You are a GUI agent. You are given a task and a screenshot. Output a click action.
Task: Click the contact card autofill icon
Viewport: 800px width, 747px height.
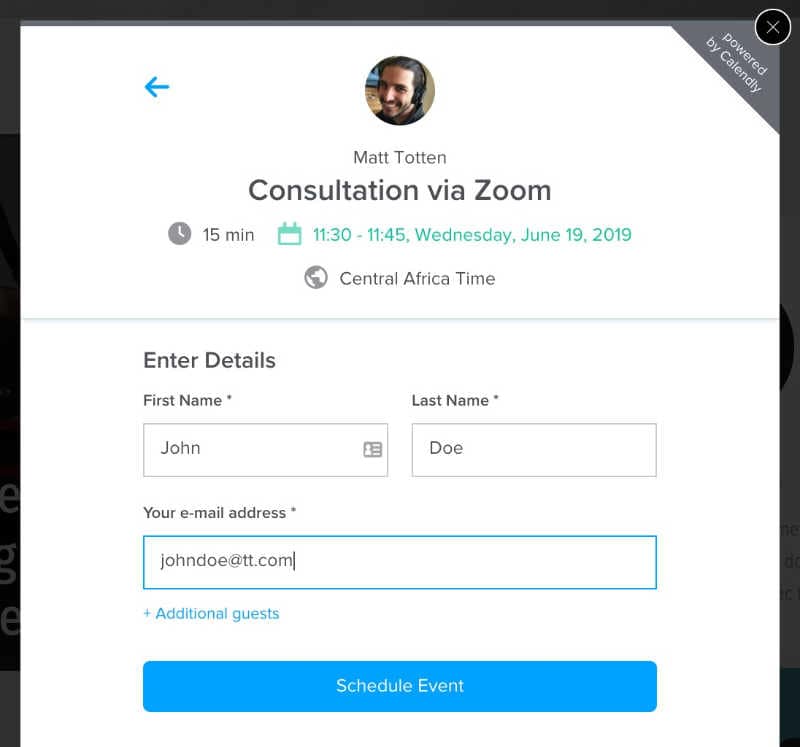point(372,449)
